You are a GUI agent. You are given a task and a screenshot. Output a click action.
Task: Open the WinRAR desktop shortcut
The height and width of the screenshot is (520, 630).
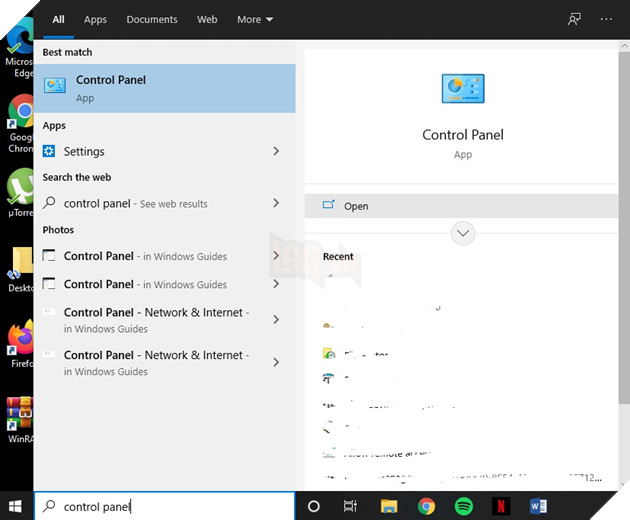[20, 420]
